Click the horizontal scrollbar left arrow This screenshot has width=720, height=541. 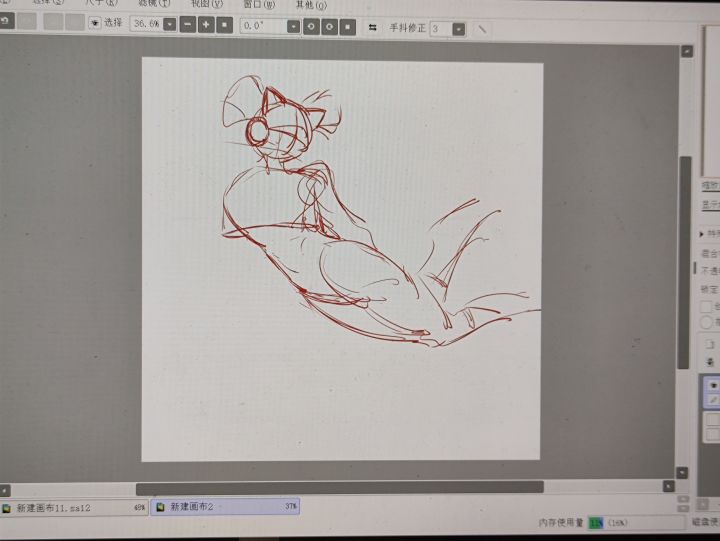click(4, 490)
